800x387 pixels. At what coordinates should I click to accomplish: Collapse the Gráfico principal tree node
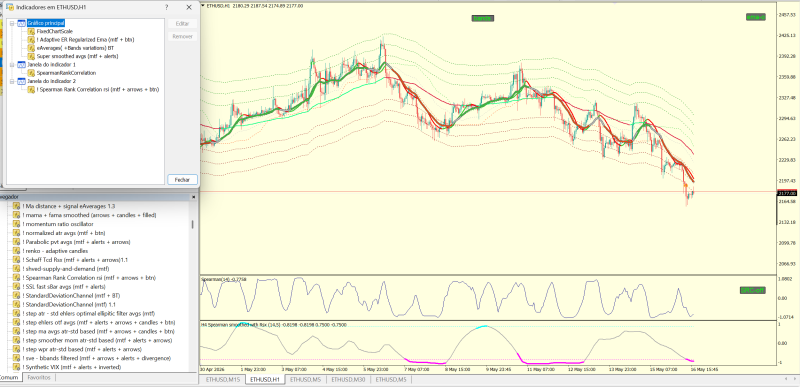12,23
